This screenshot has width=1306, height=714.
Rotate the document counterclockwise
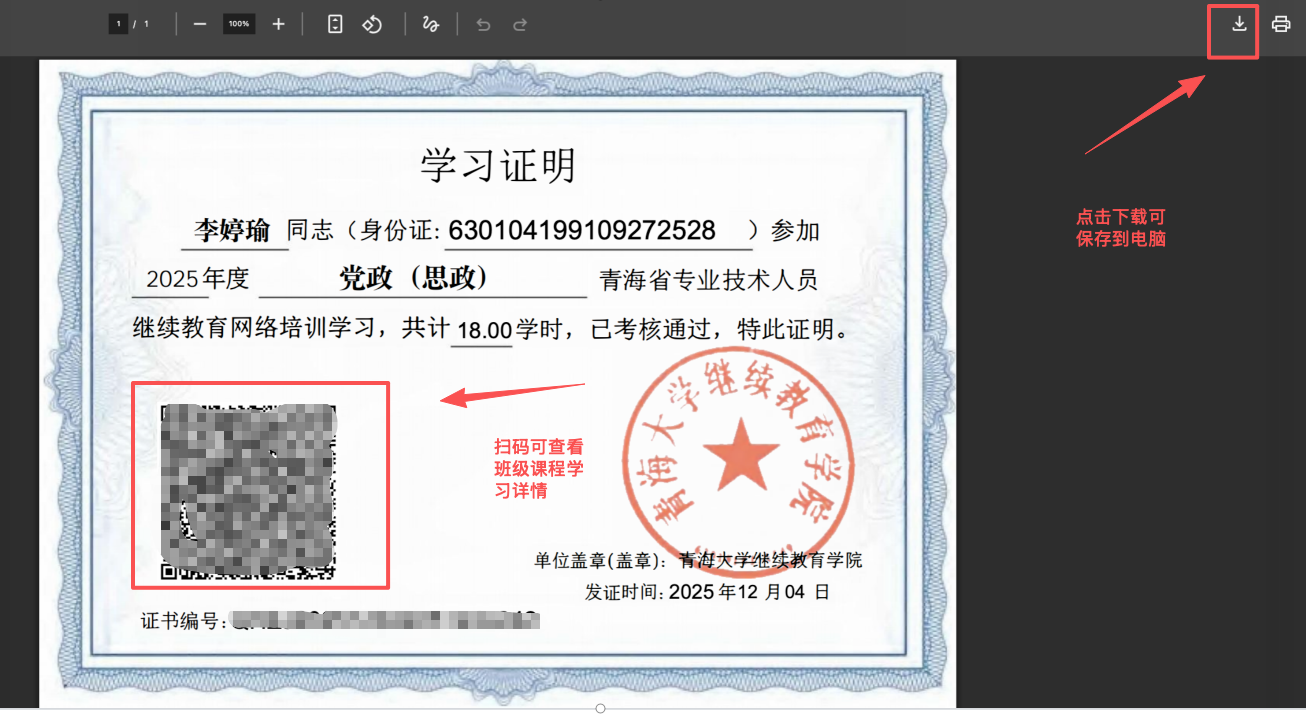tap(372, 24)
